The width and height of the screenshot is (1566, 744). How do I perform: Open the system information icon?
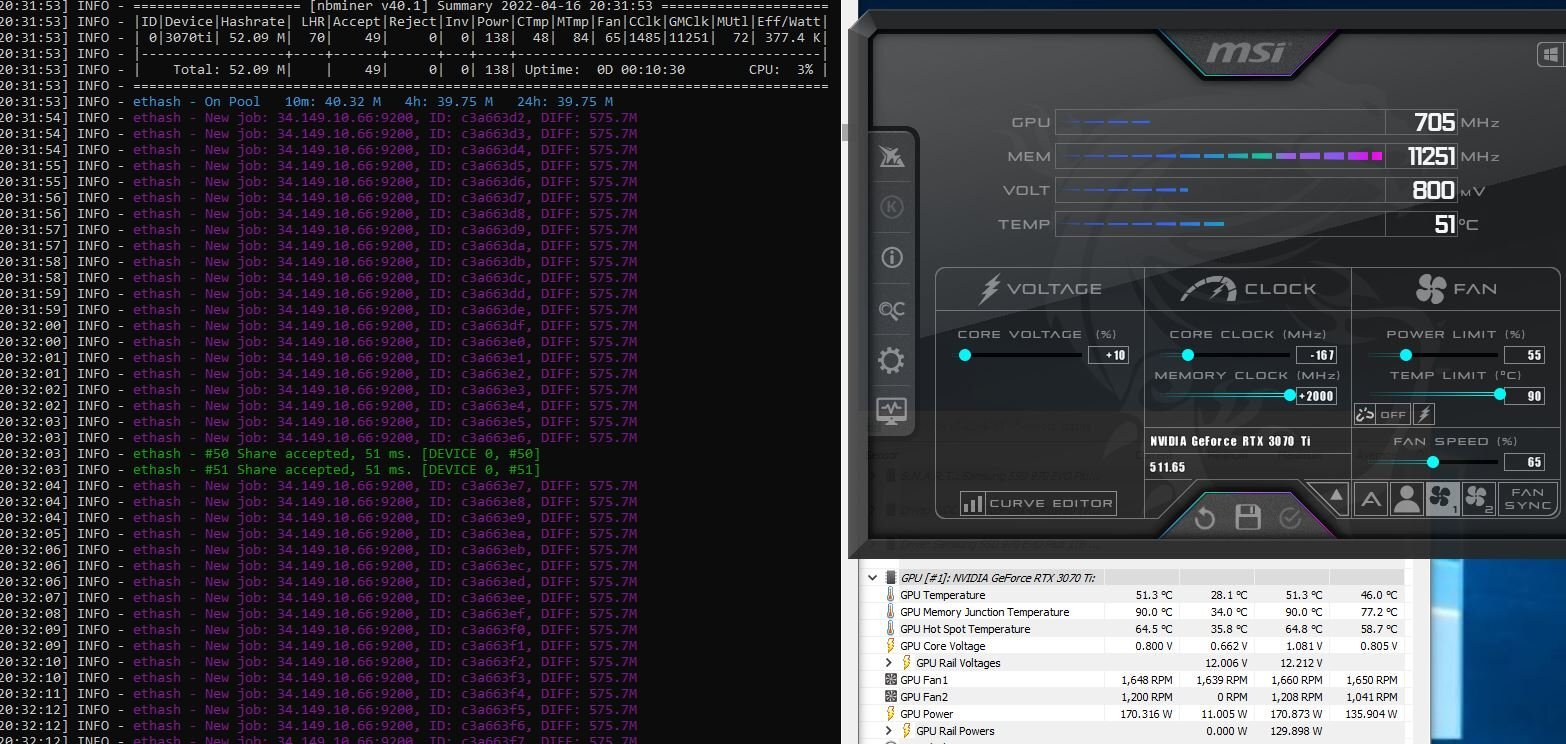coord(891,258)
